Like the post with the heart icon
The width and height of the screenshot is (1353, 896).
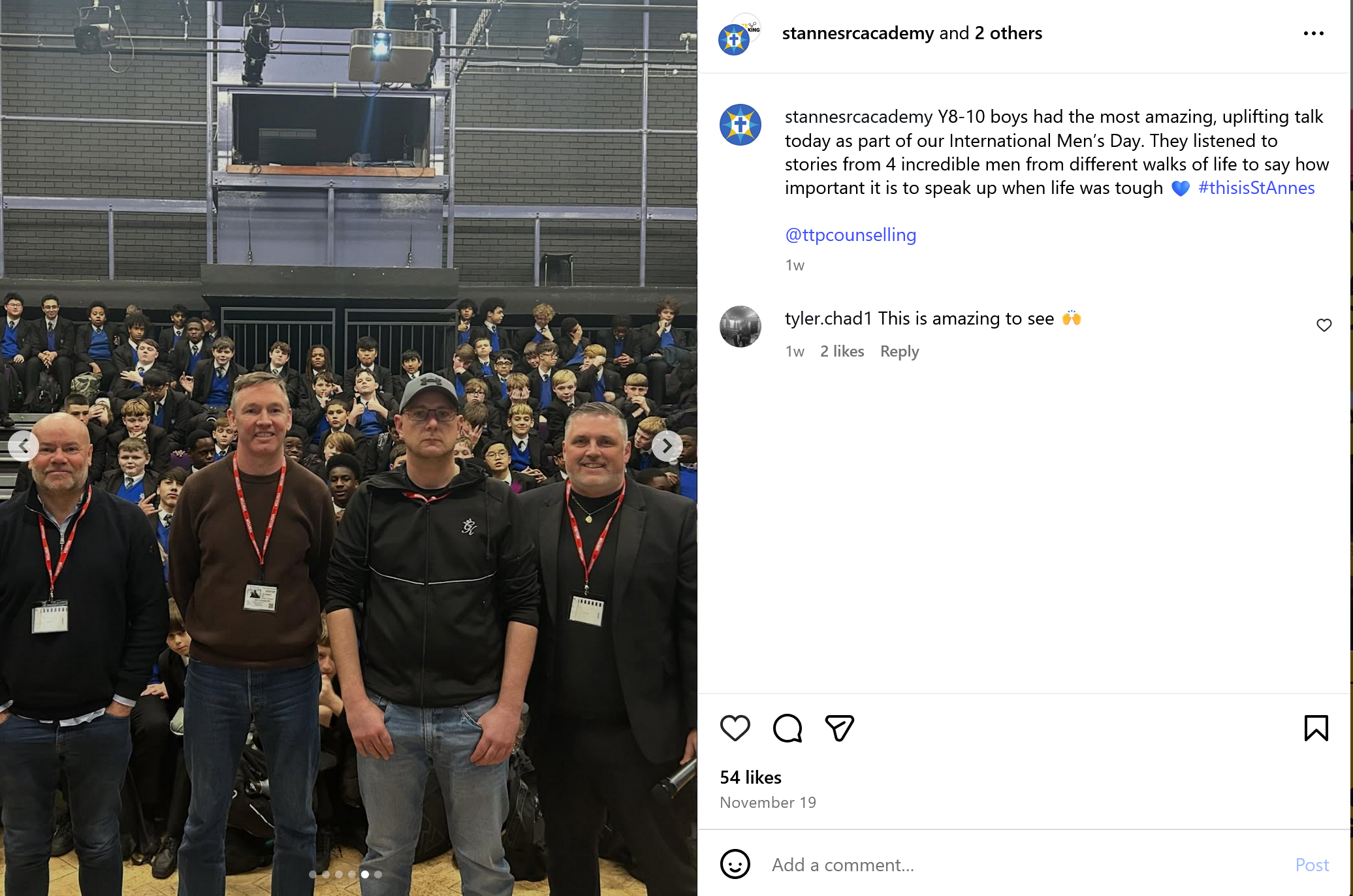(x=735, y=728)
